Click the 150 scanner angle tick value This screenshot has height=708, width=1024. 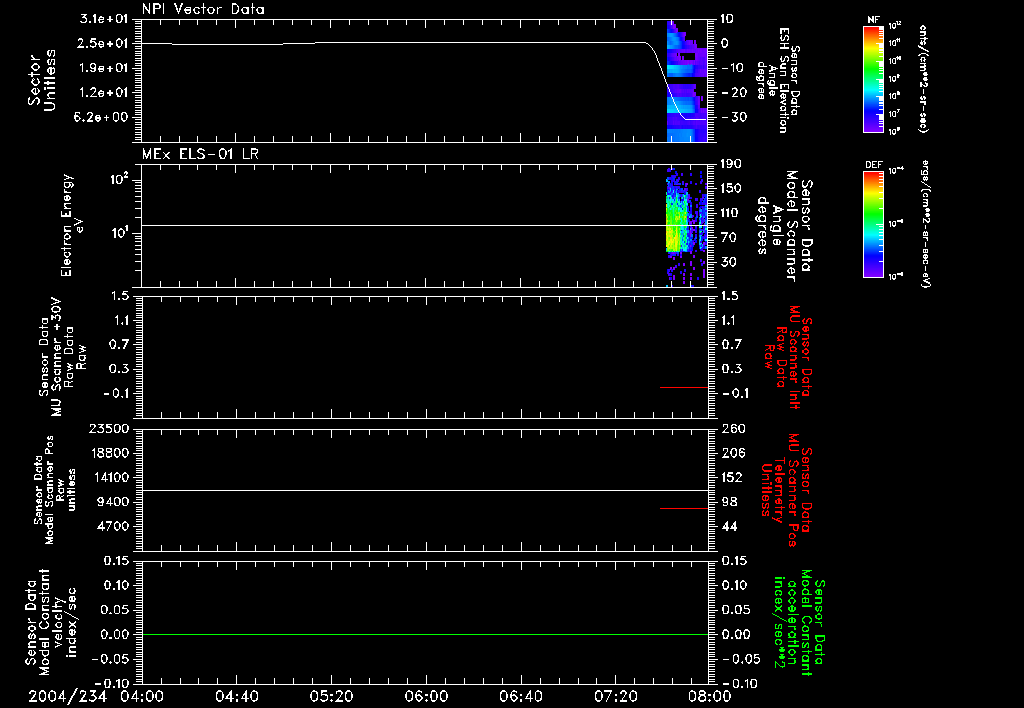tap(731, 188)
